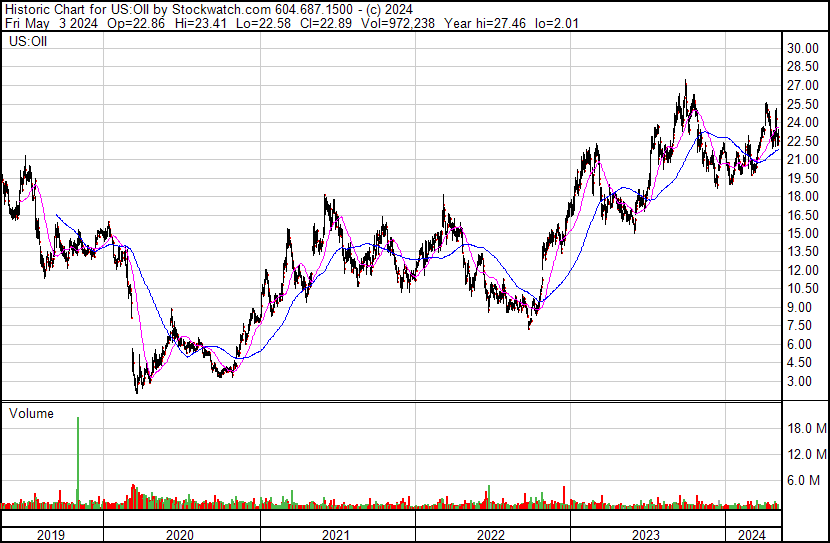Select the 2021 year on time axis
Image resolution: width=830 pixels, height=543 pixels.
tap(336, 535)
